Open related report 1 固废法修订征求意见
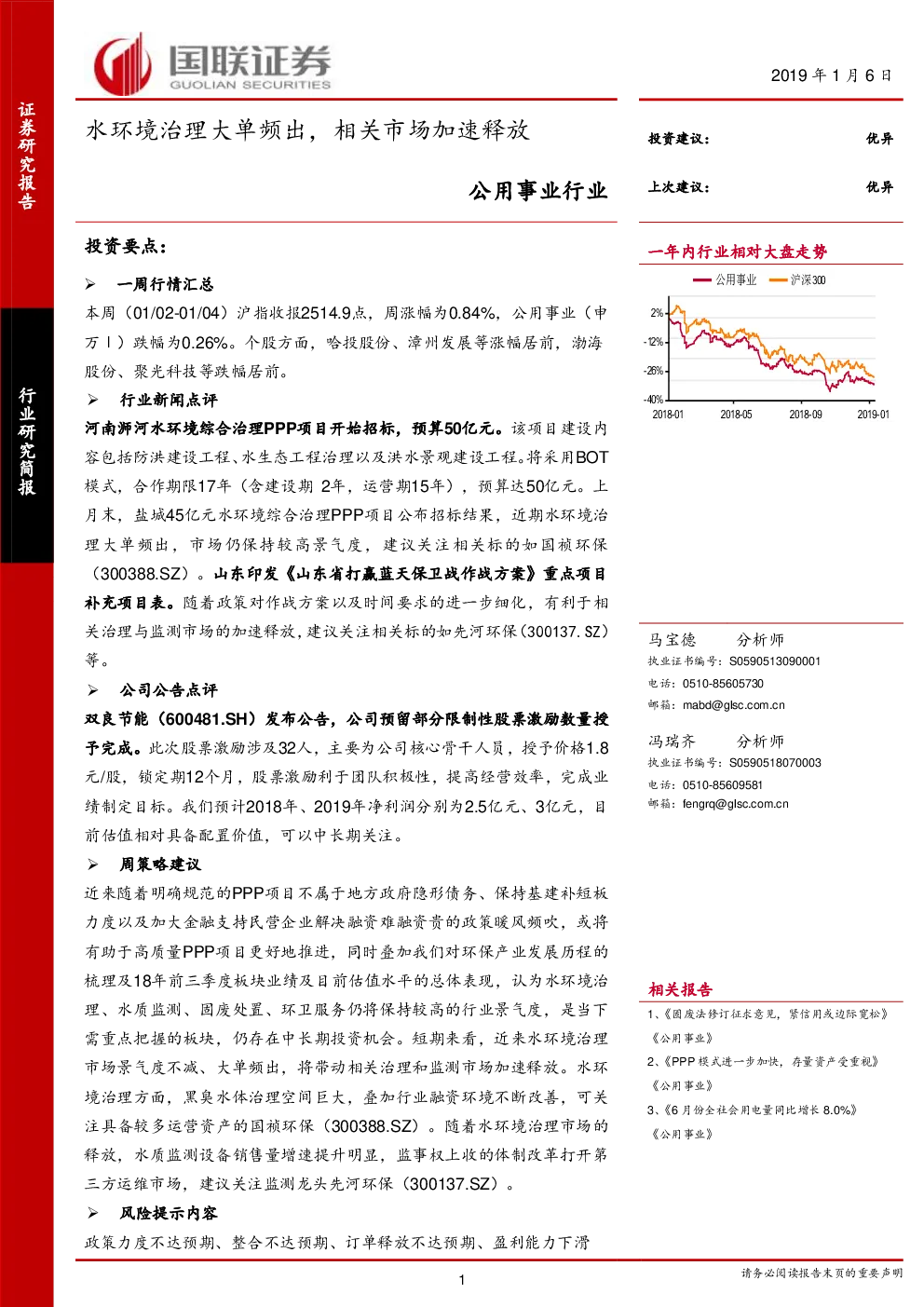924x1307 pixels. pyautogui.click(x=769, y=1014)
